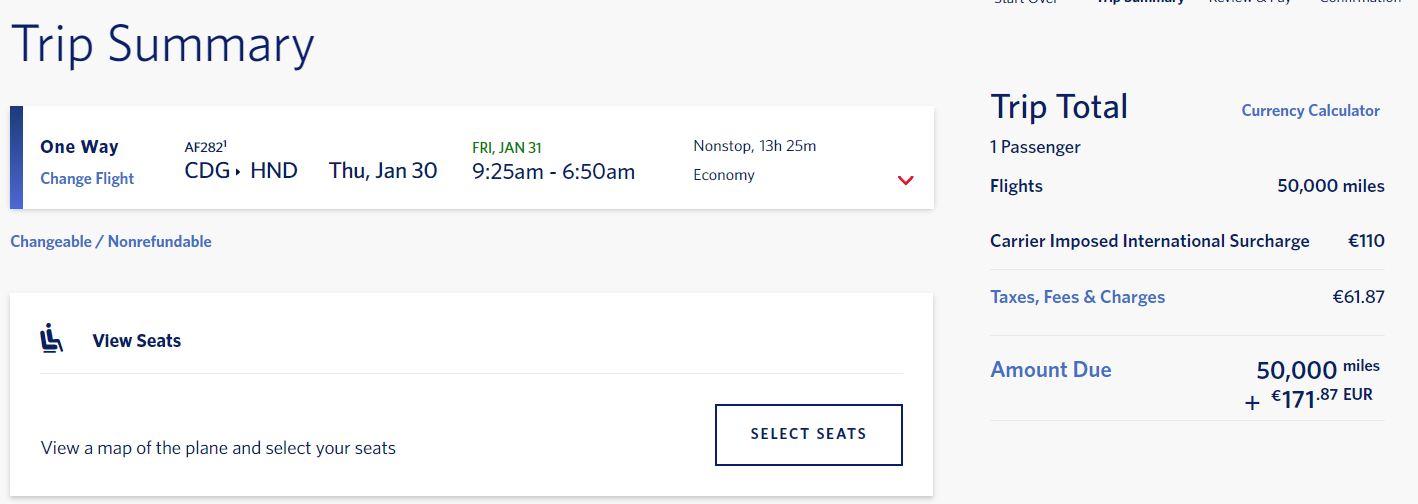Select the Start Over step at top
Viewport: 1418px width, 504px height.
click(1025, 3)
